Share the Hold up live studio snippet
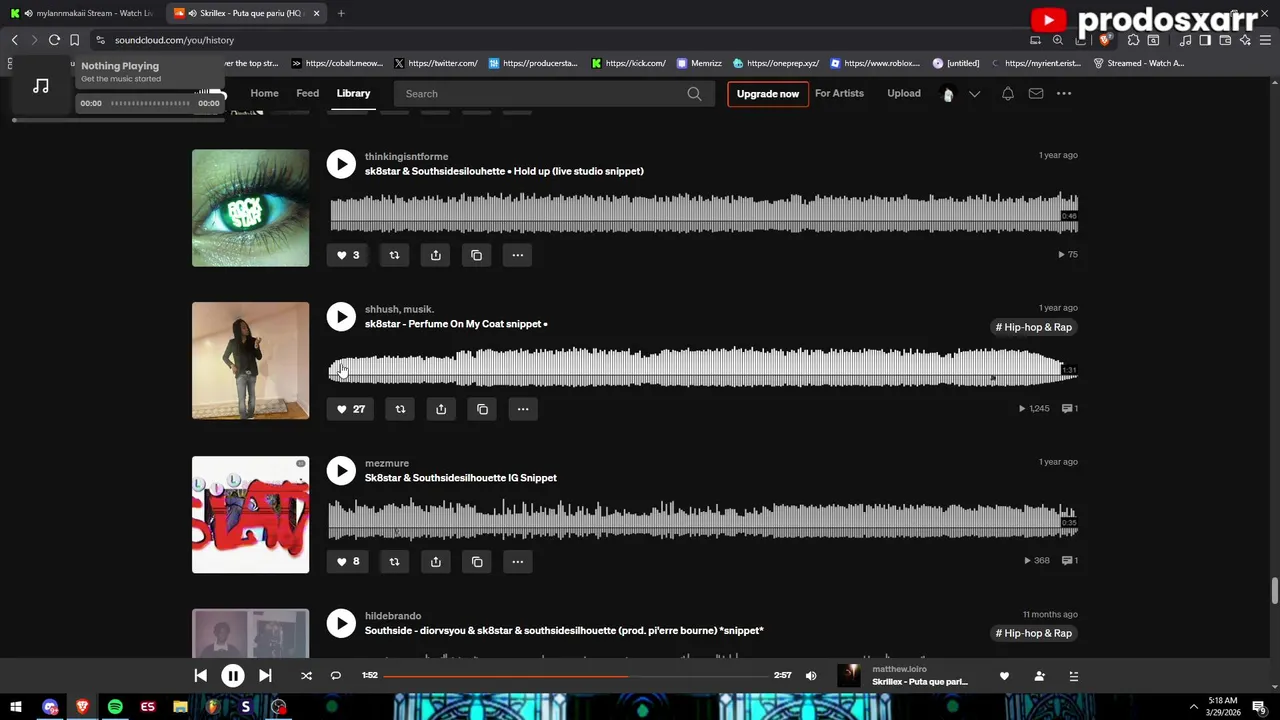This screenshot has height=720, width=1280. click(435, 255)
